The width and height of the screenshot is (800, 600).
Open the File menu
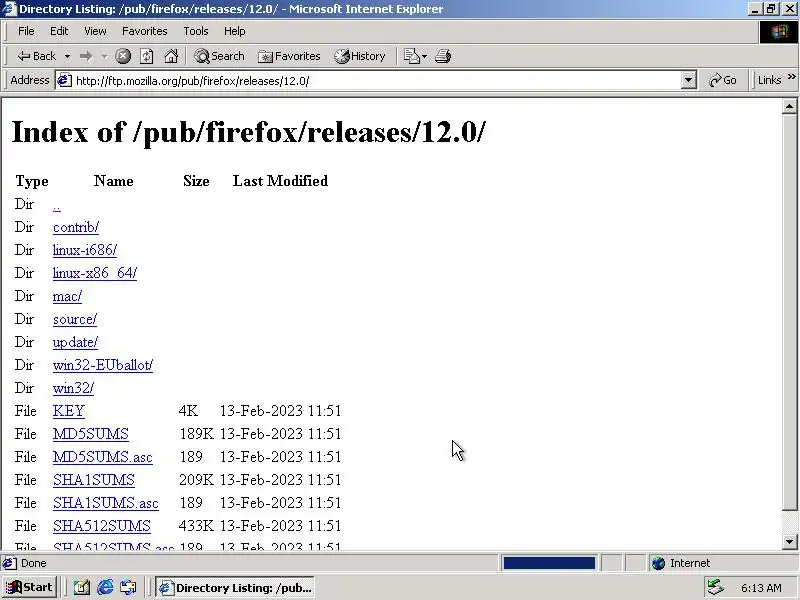(x=26, y=31)
